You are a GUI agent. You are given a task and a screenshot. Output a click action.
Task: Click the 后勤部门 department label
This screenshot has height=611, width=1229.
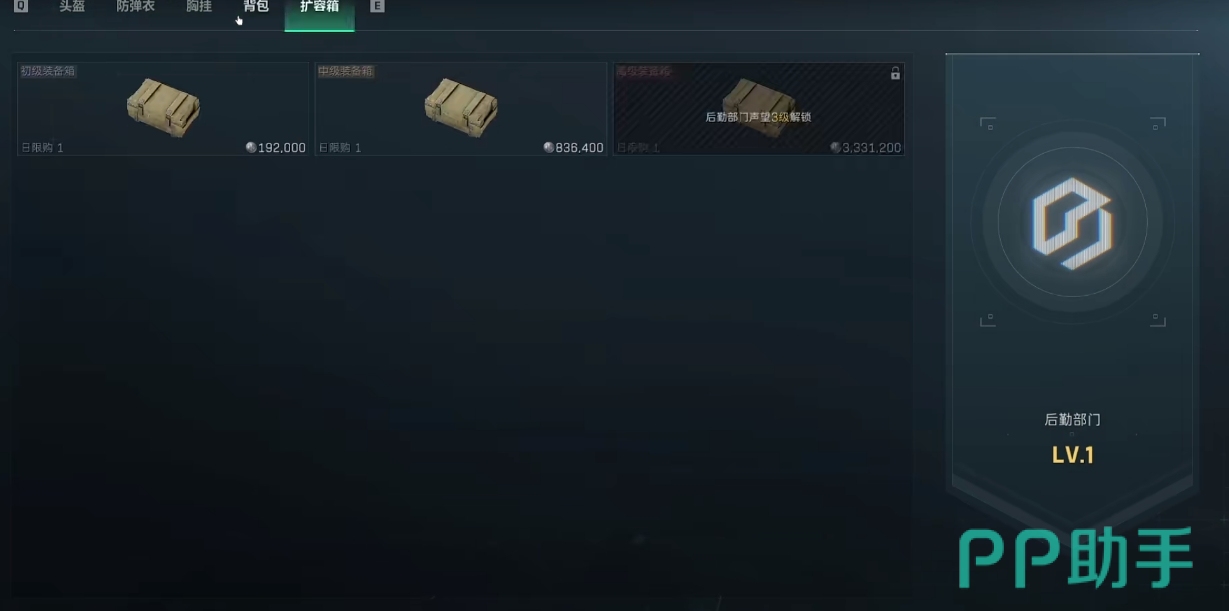pos(1072,420)
